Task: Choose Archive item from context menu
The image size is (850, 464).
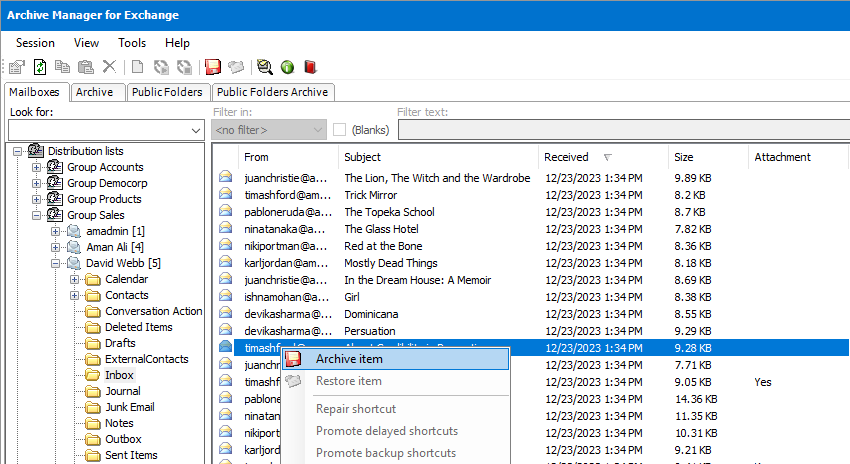Action: [348, 359]
